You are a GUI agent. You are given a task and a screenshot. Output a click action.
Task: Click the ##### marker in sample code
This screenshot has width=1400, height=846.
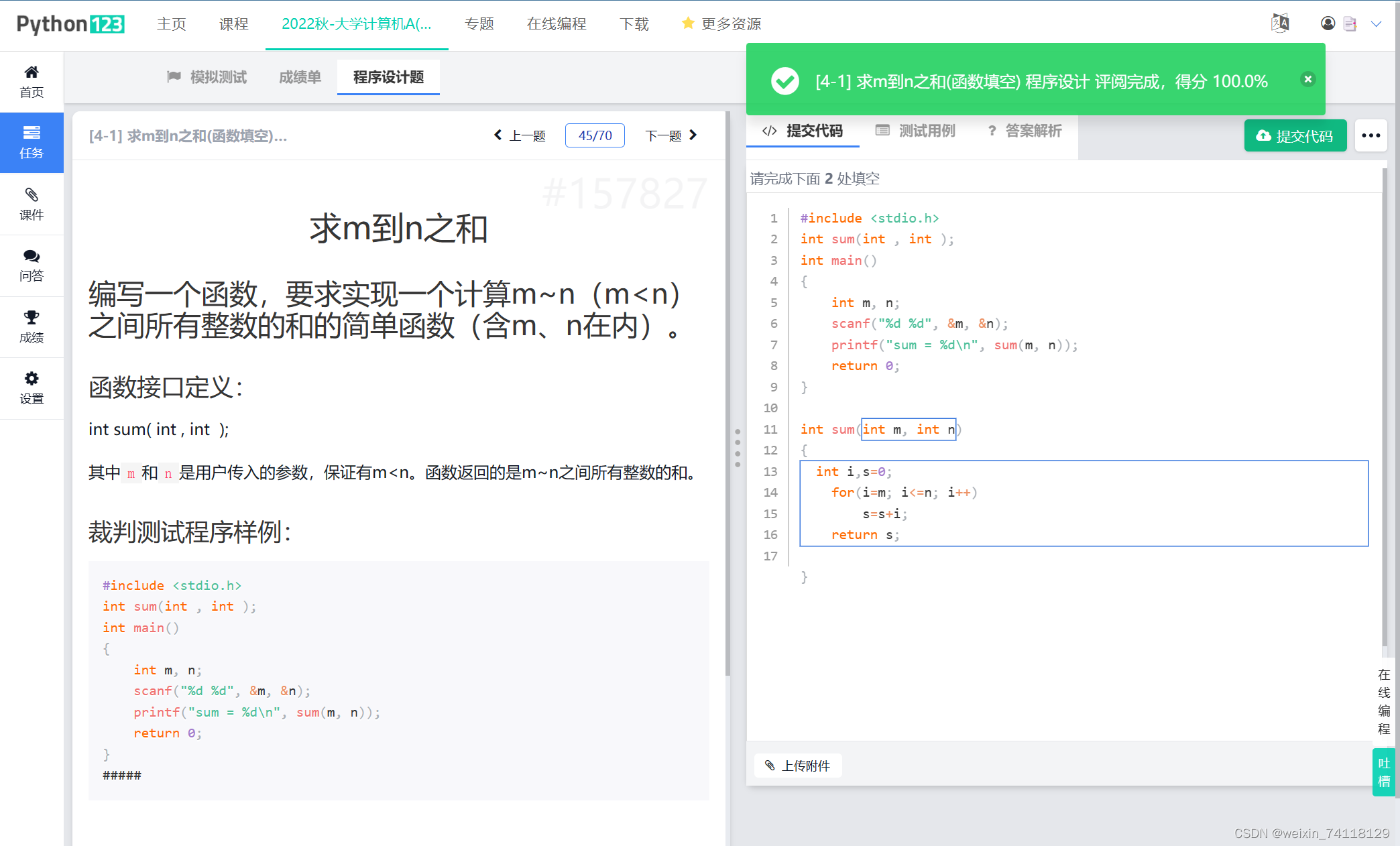122,775
